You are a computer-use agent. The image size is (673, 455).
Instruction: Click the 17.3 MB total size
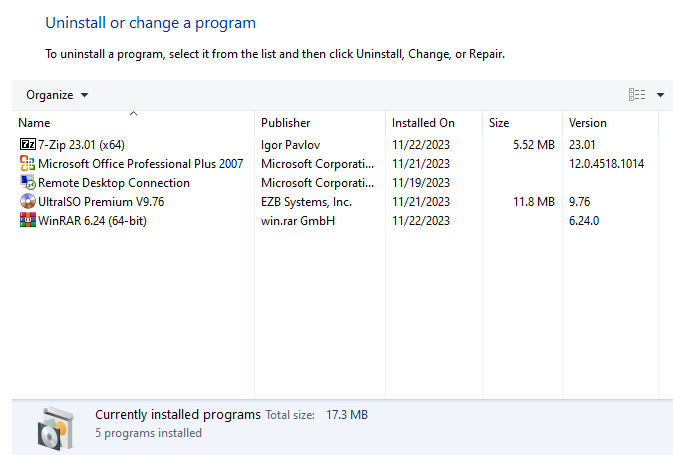pyautogui.click(x=347, y=415)
